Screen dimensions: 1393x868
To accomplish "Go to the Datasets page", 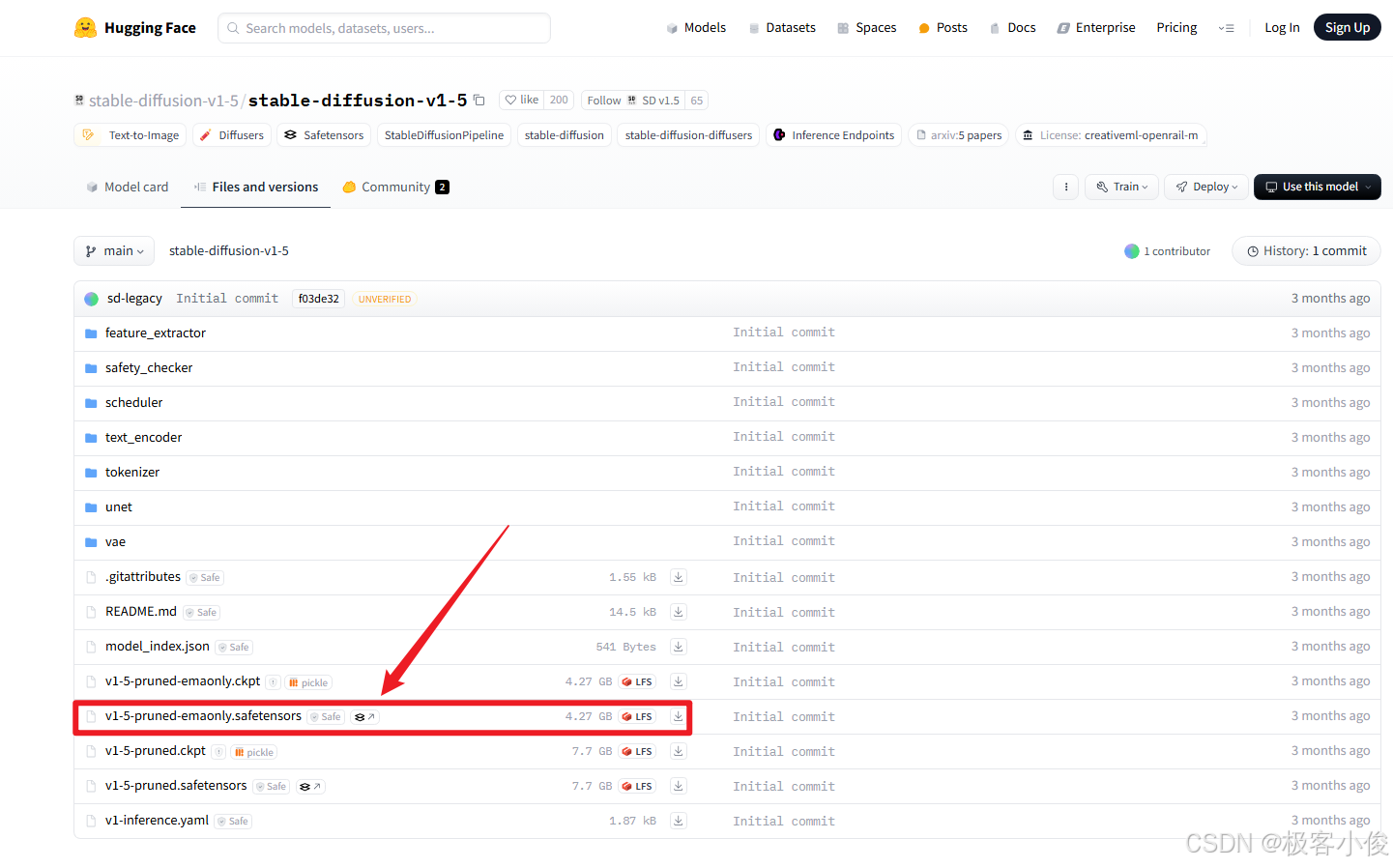I will pyautogui.click(x=782, y=28).
